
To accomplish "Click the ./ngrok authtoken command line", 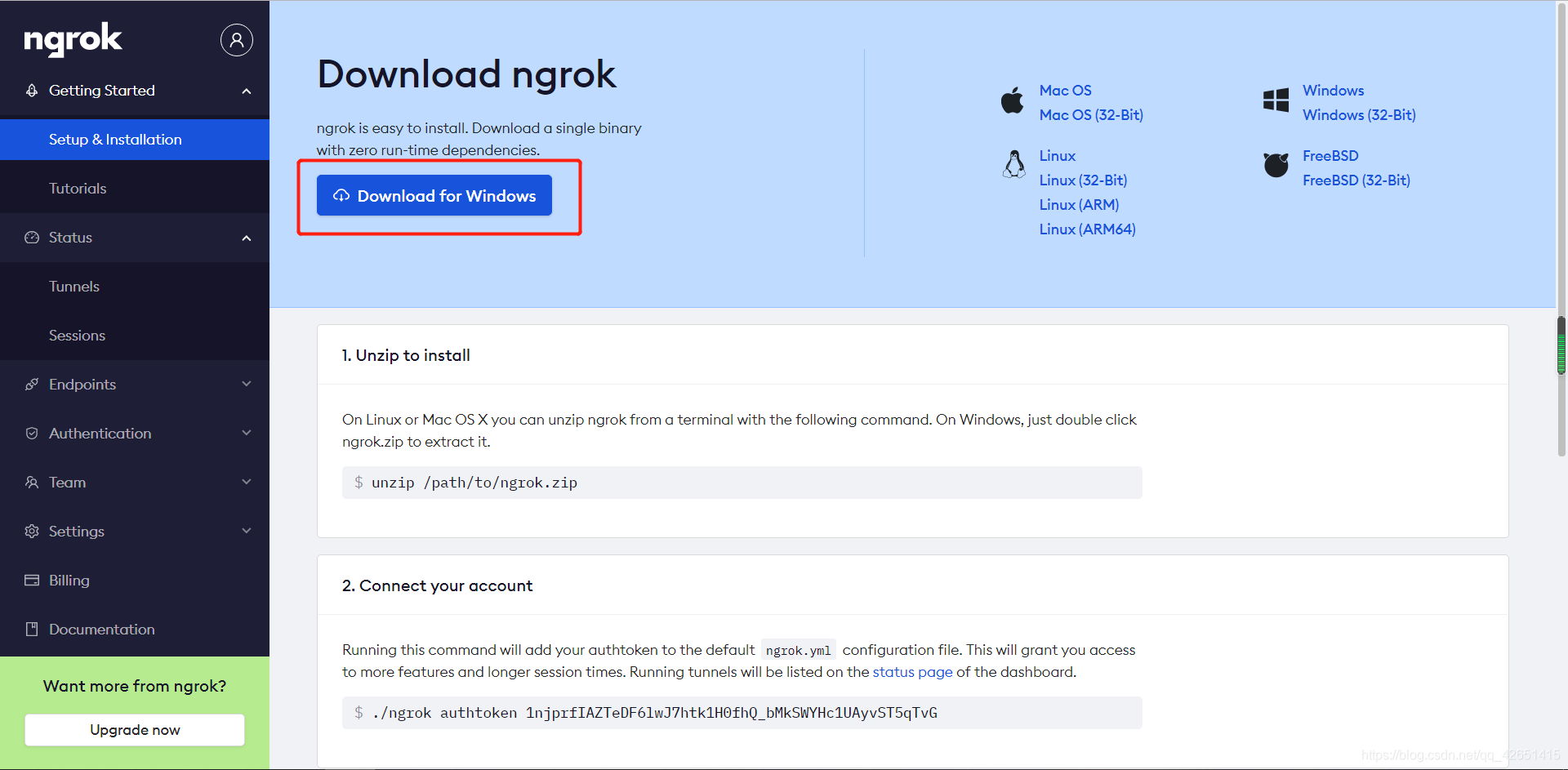I will point(742,713).
